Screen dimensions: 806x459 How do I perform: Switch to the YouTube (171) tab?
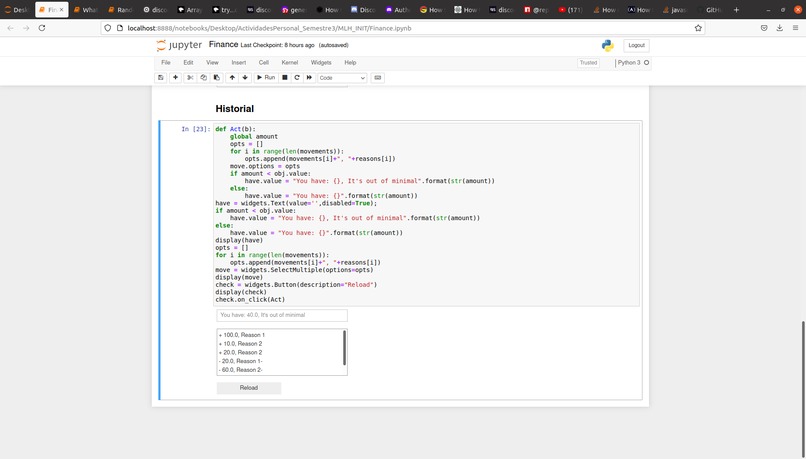[570, 10]
